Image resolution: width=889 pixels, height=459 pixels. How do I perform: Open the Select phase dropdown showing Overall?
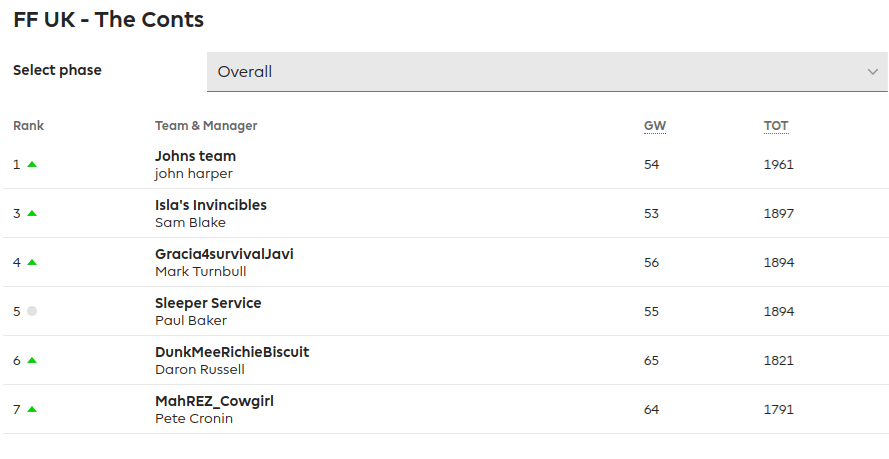[x=546, y=72]
